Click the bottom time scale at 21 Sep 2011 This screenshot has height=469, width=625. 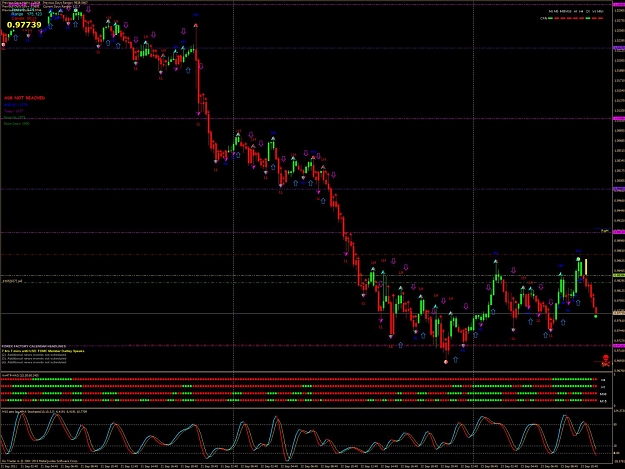8,466
